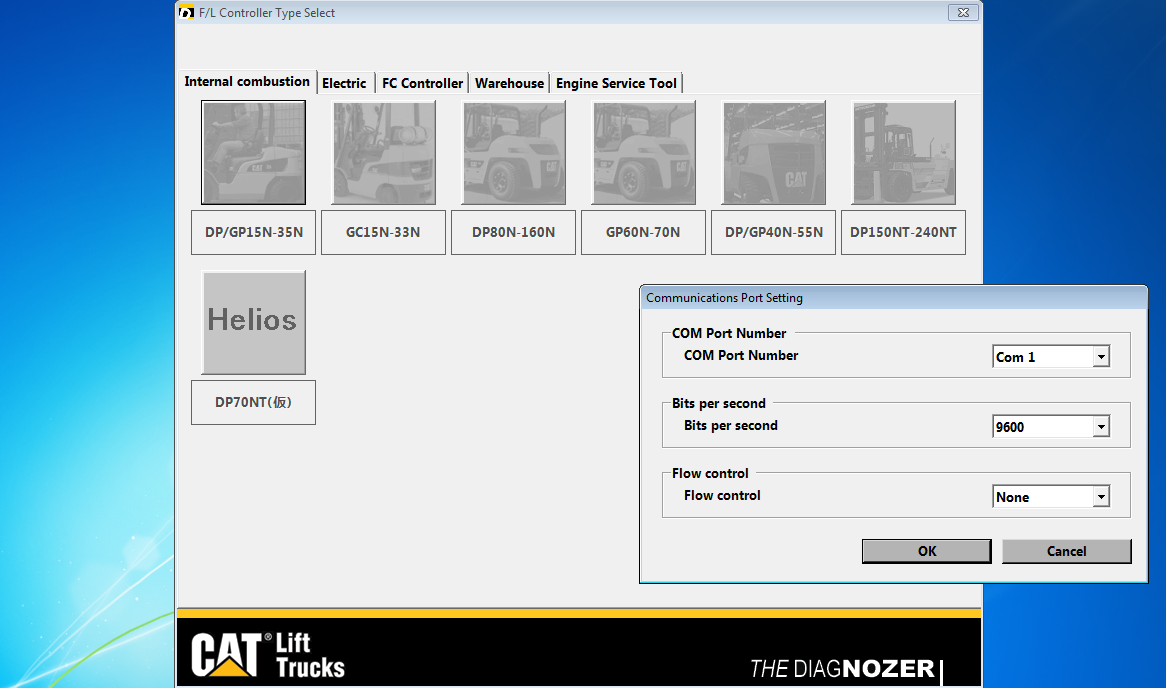
Task: Click the None flow control field
Action: pos(1043,497)
